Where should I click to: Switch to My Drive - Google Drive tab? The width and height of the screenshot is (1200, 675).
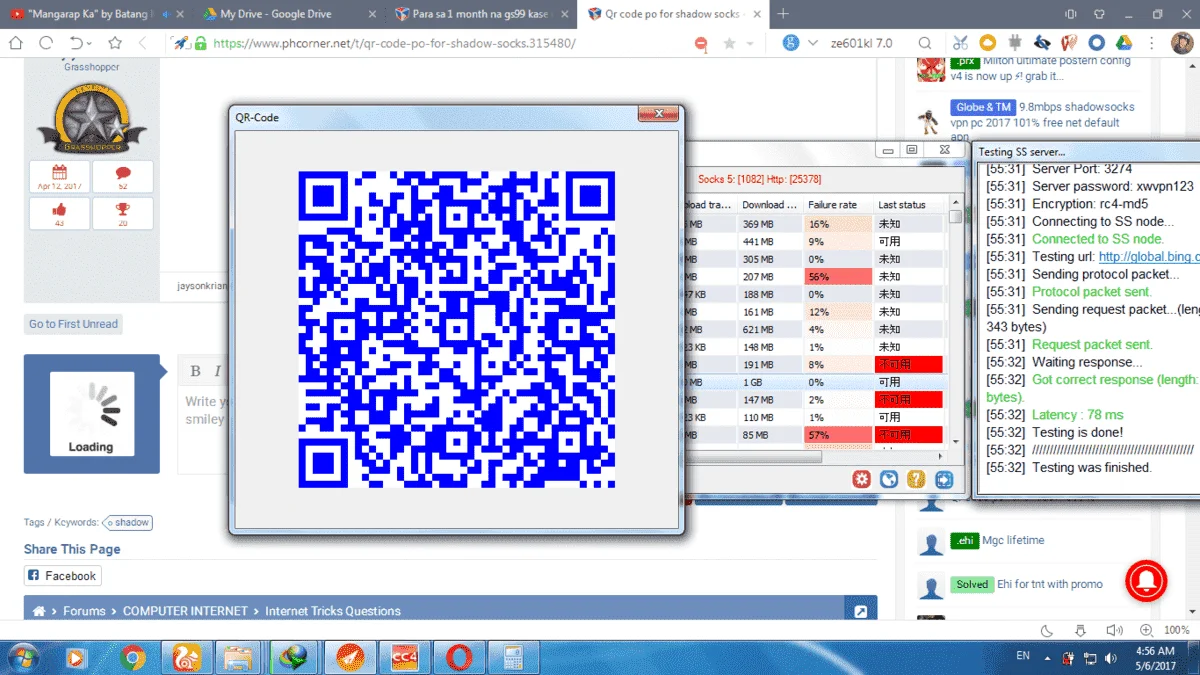(x=288, y=14)
